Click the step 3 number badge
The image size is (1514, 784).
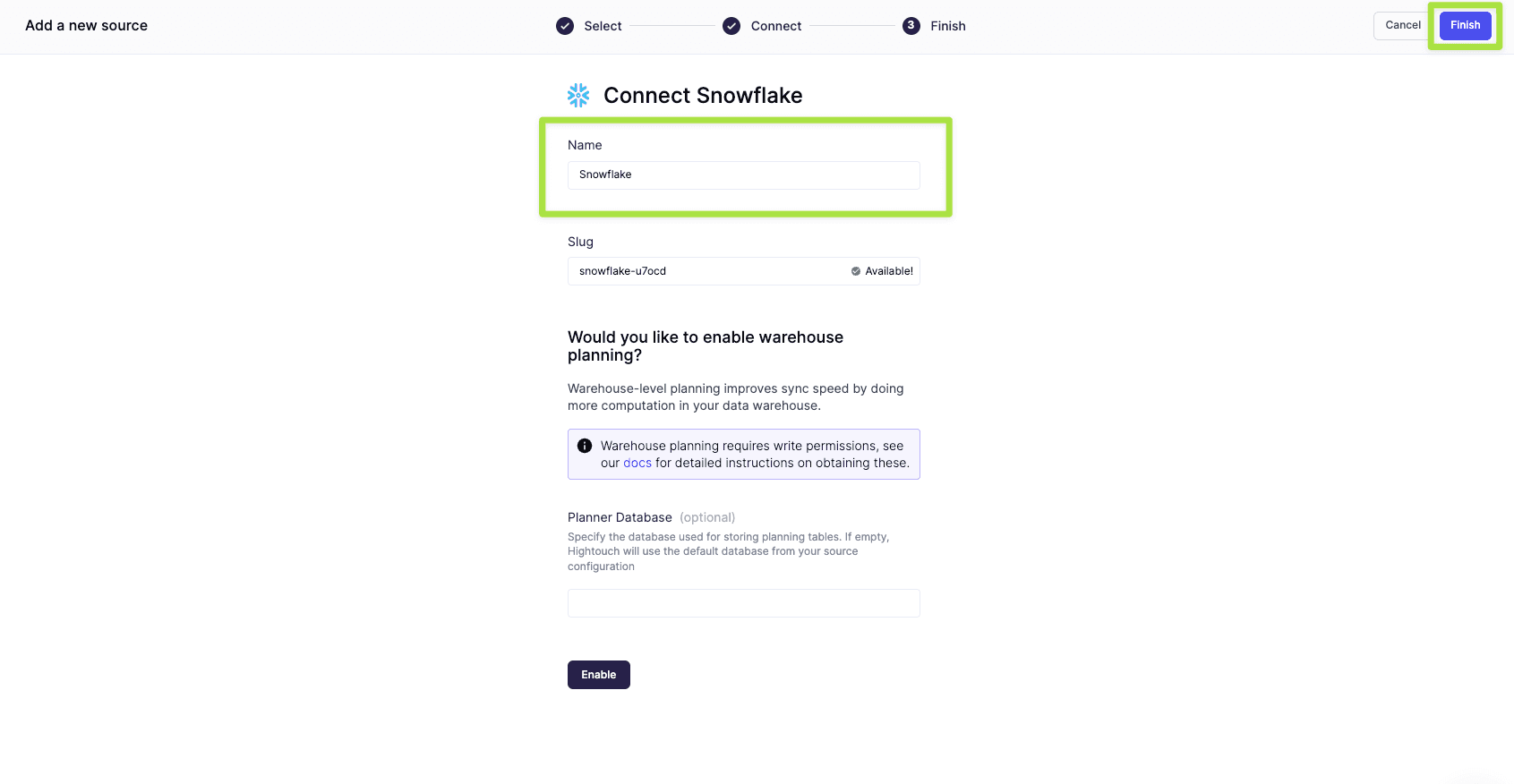911,26
